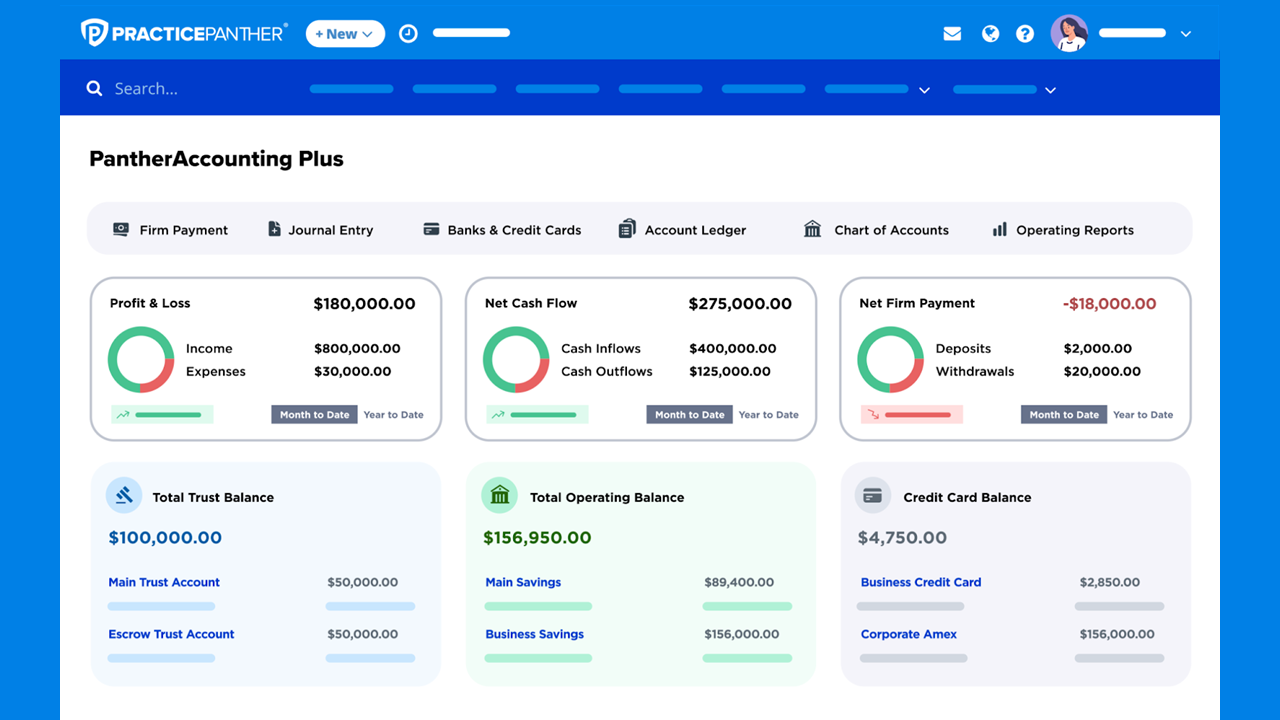The height and width of the screenshot is (720, 1280).
Task: Switch Net Firm Payment to Year to Date
Action: 1143,414
